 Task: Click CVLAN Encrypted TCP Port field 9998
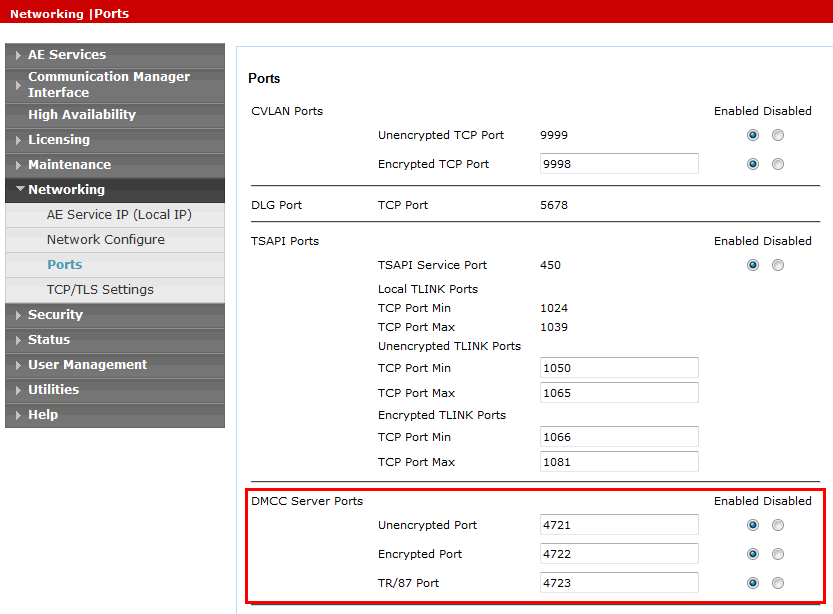click(619, 164)
